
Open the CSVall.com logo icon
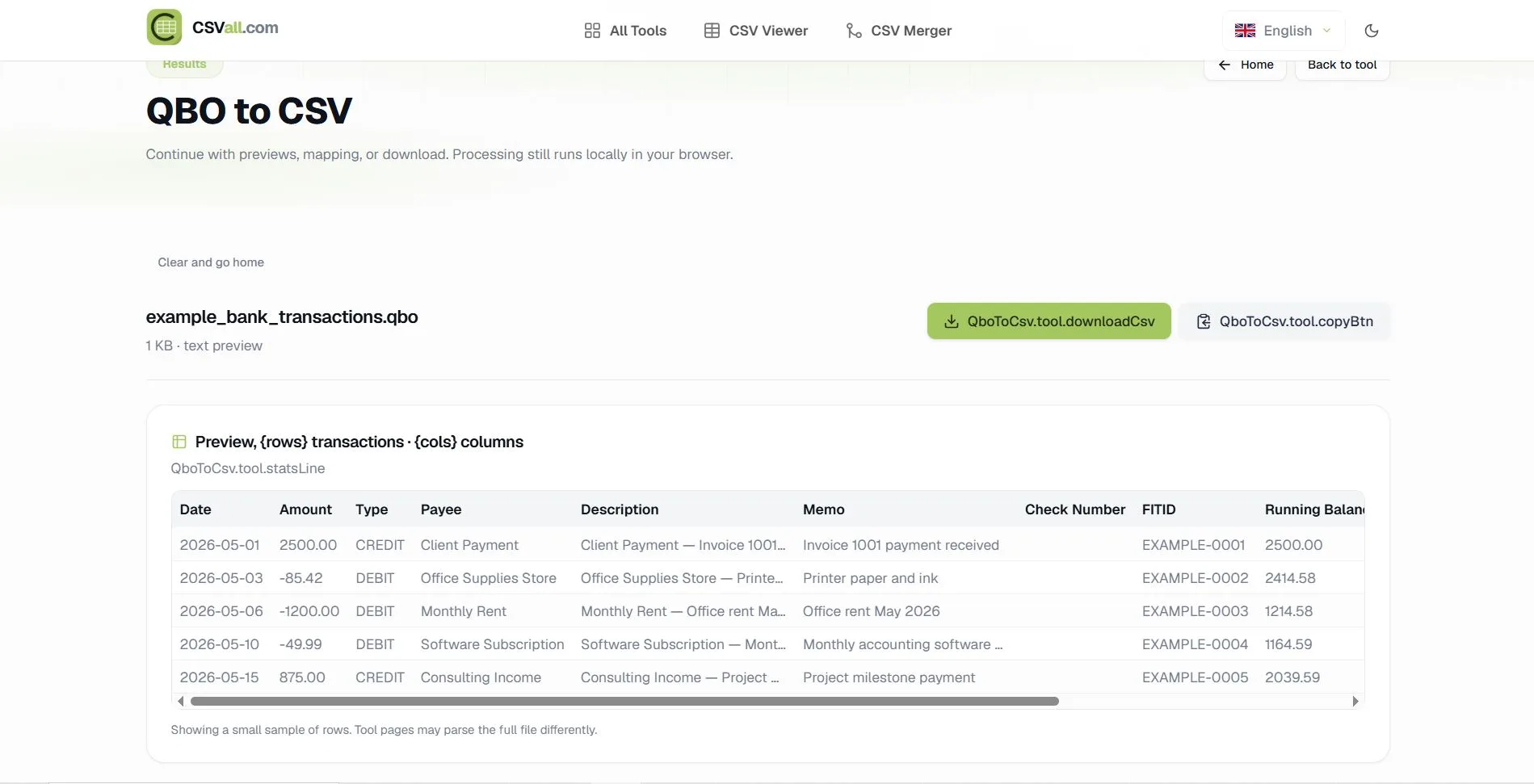pyautogui.click(x=164, y=27)
